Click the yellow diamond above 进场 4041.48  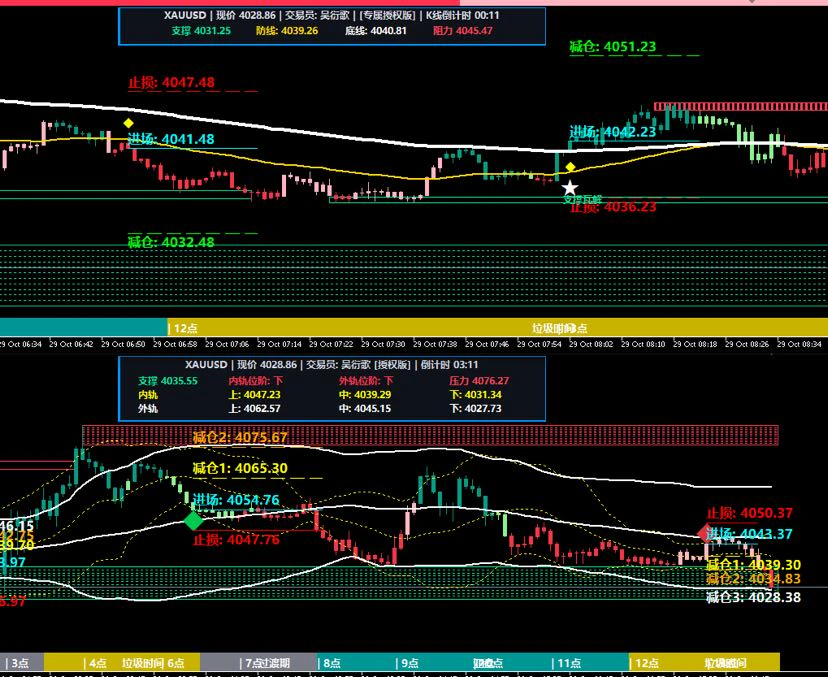click(128, 123)
